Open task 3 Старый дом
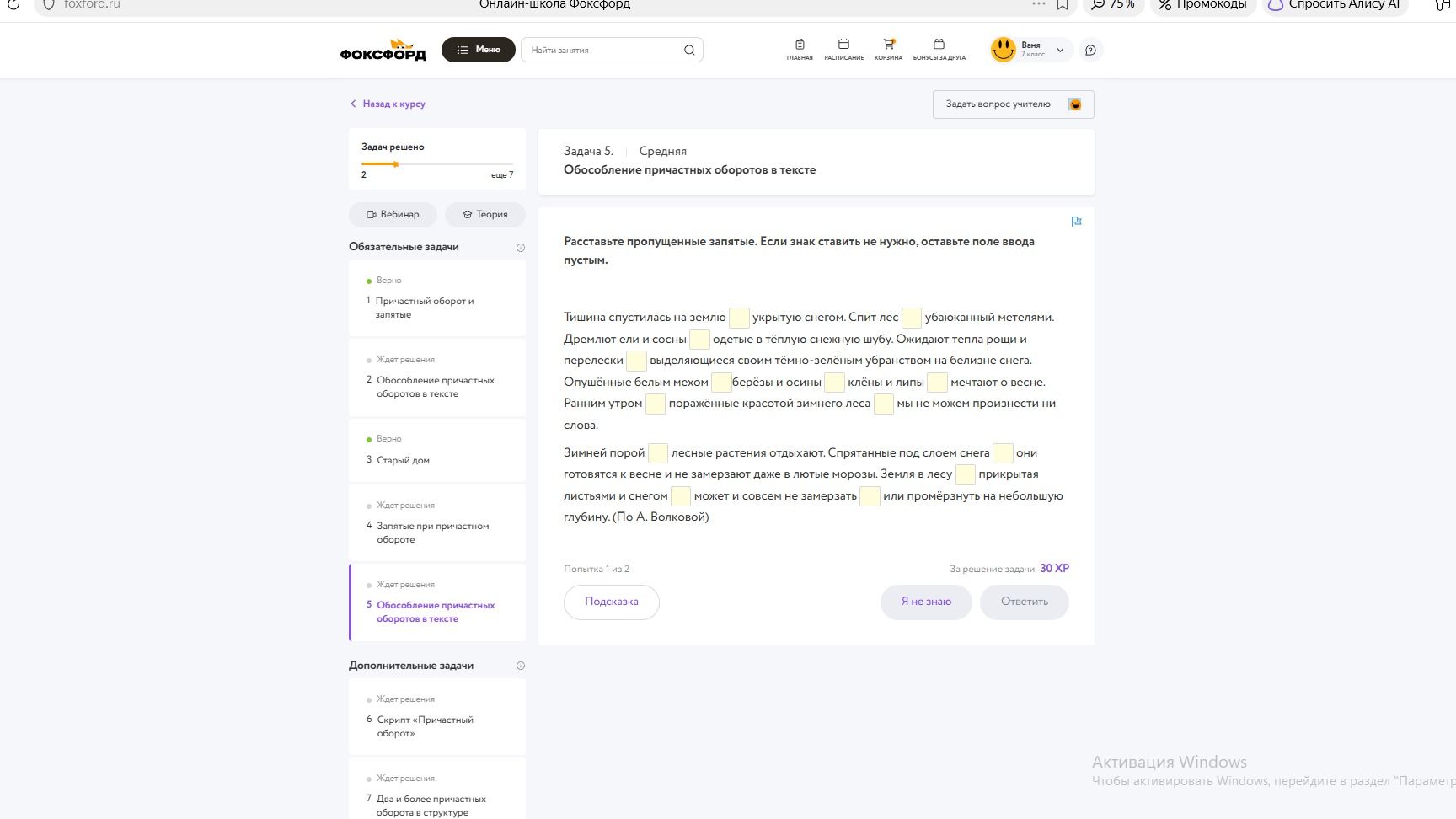1456x819 pixels. pyautogui.click(x=436, y=451)
